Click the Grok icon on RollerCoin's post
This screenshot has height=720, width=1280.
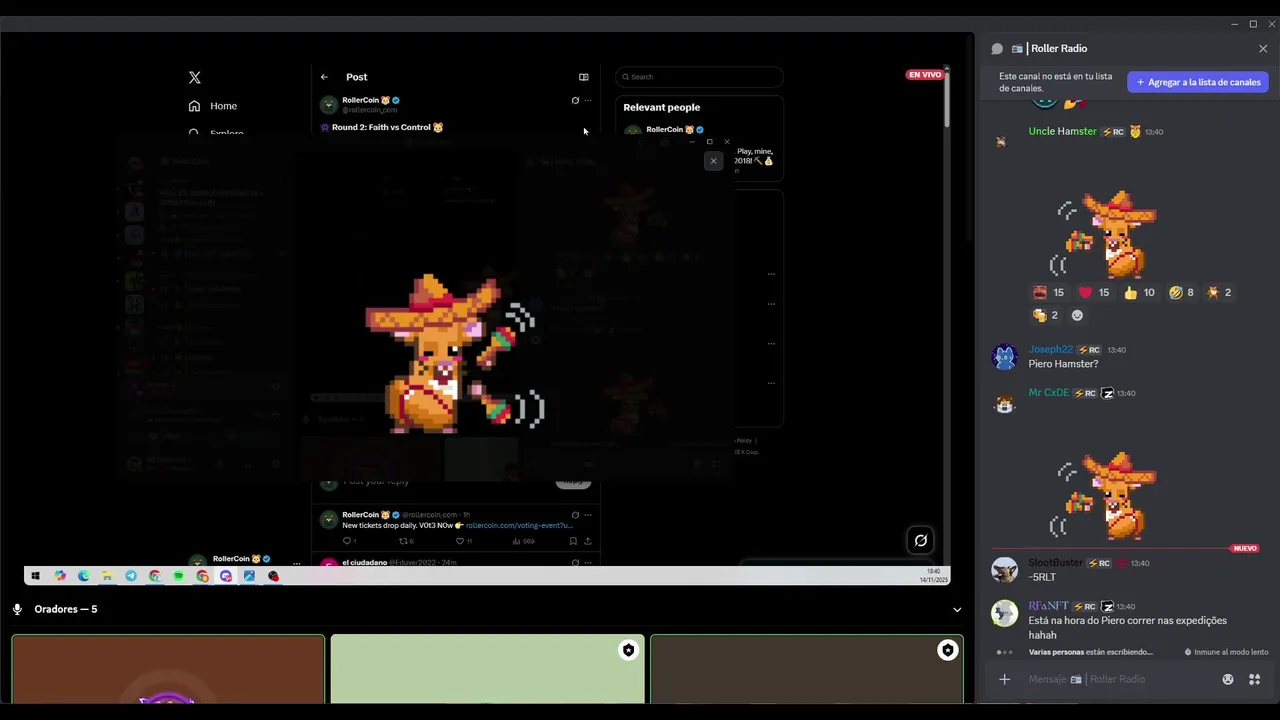(575, 100)
